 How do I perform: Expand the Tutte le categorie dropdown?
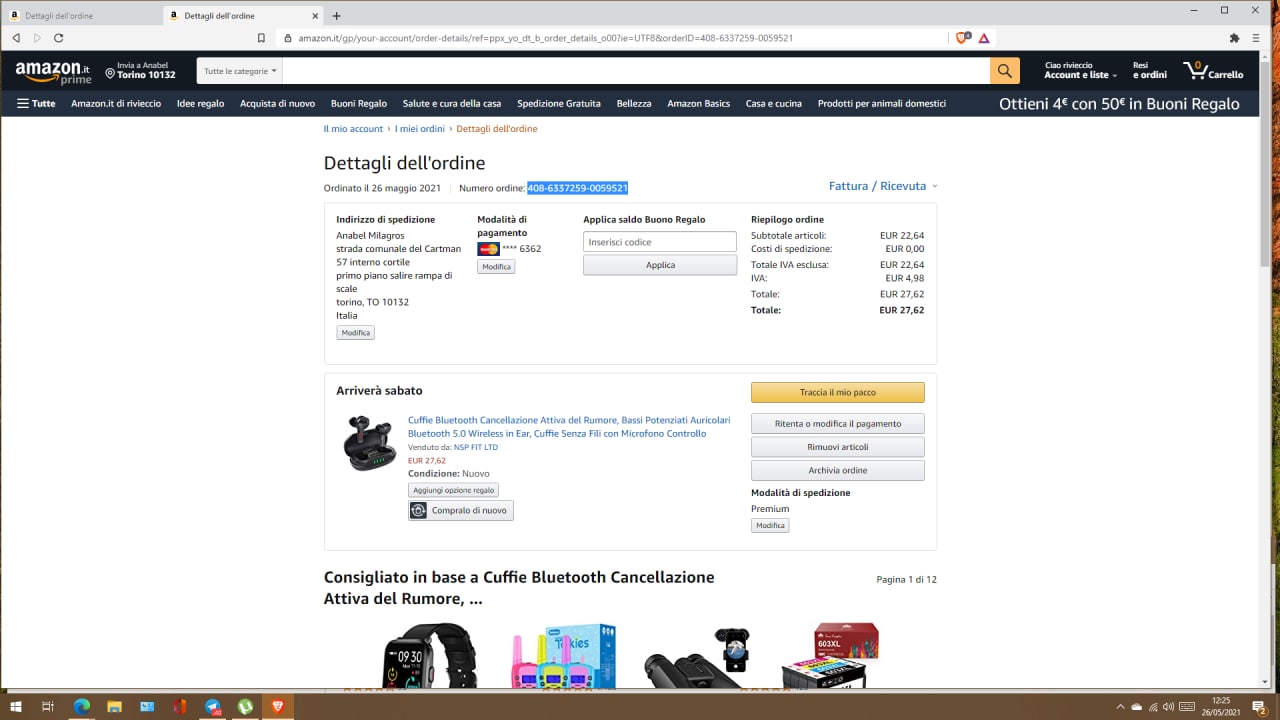(240, 71)
